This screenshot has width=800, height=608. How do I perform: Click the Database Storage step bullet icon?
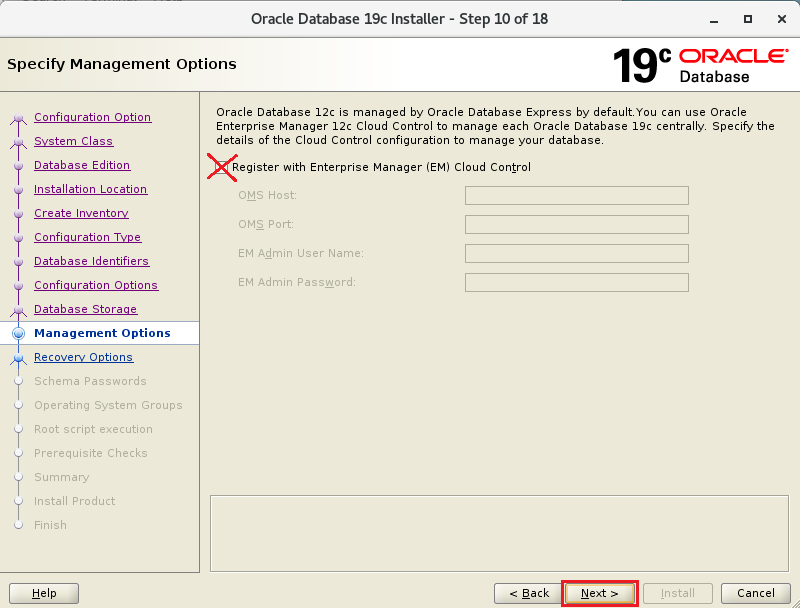(x=19, y=310)
